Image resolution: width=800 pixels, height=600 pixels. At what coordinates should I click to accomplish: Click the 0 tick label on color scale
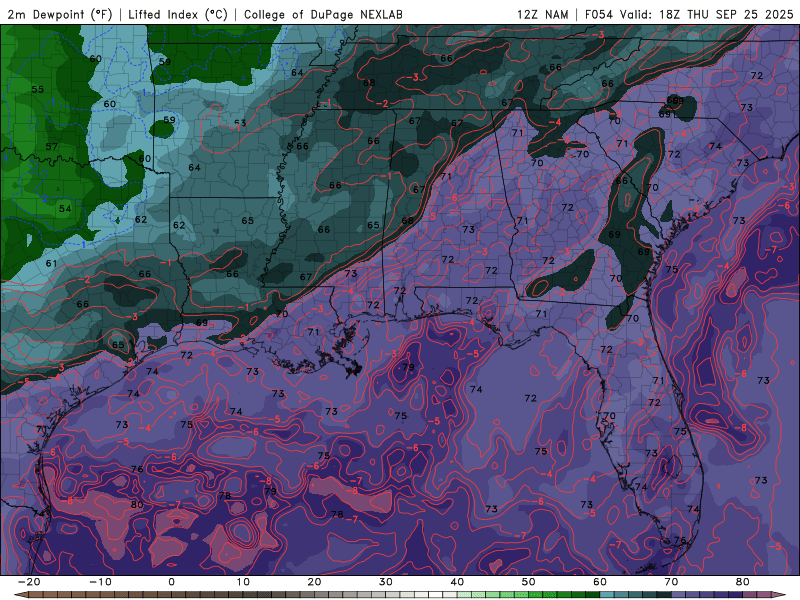coord(171,582)
